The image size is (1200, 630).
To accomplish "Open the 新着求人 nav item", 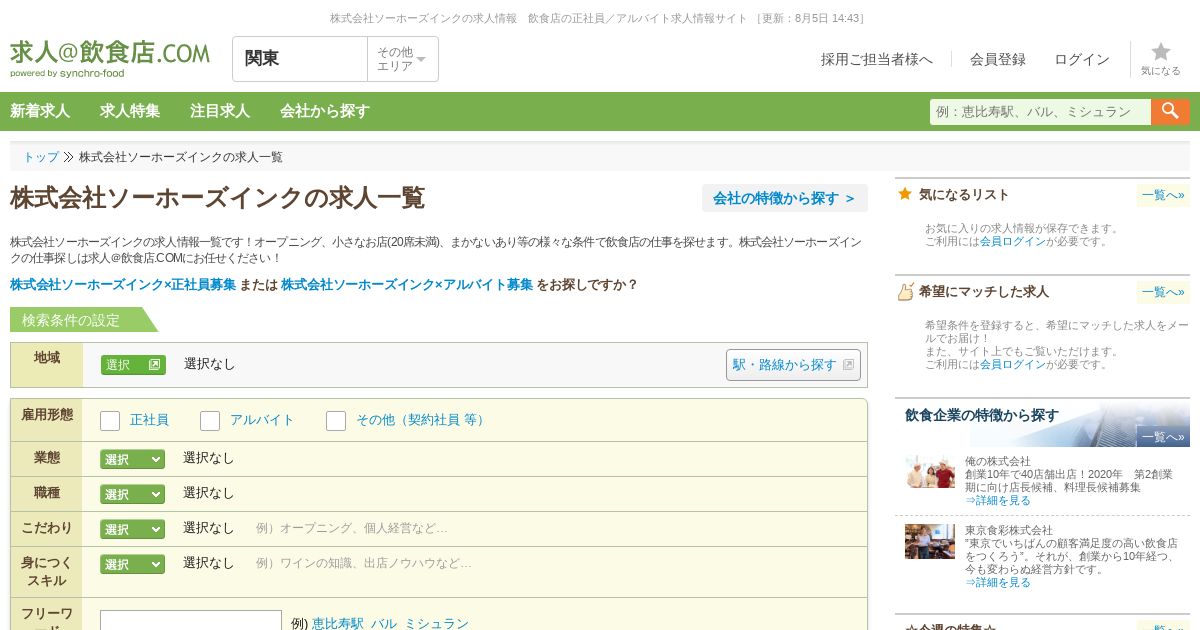I will coord(40,111).
